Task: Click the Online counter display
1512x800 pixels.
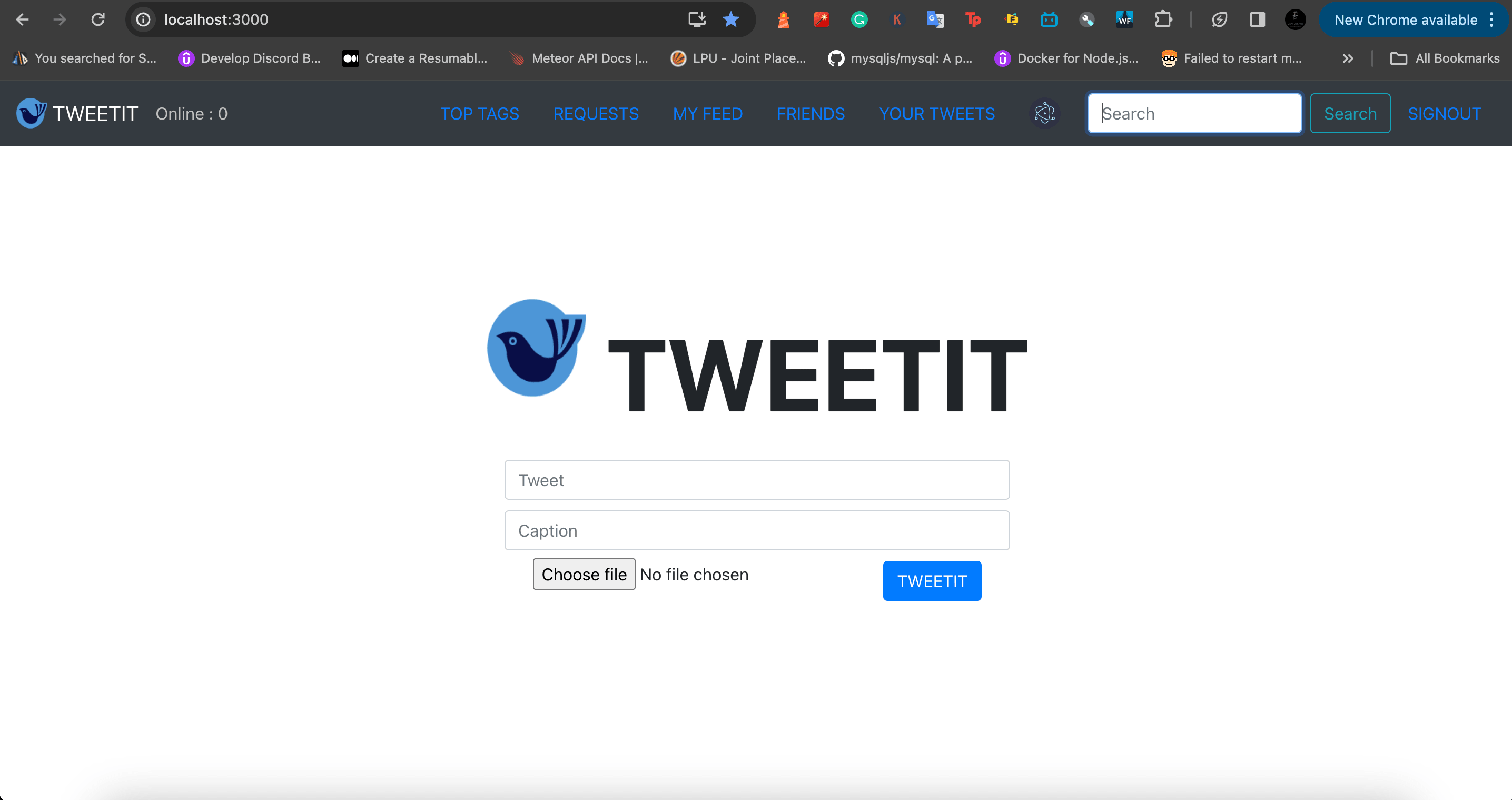Action: click(191, 113)
